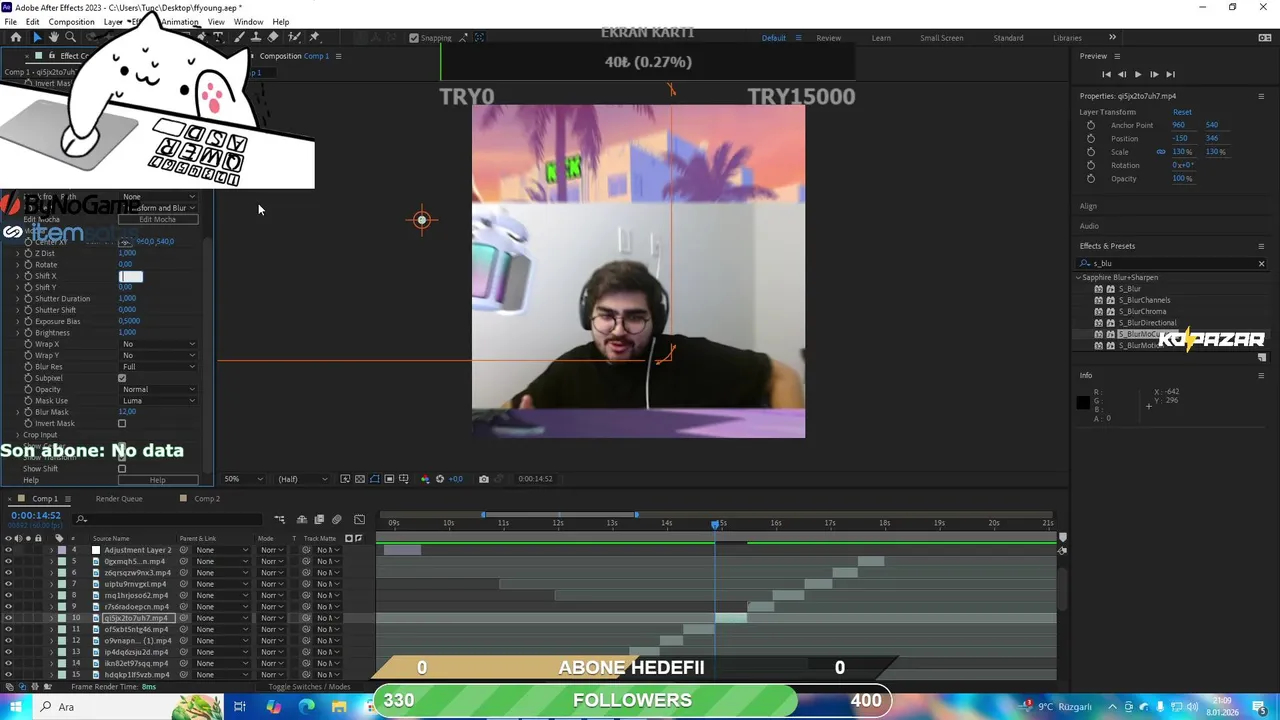Hide layer r7s6radoepcn.mp4 eye toggle
Screen dimensions: 1280x720
coord(8,607)
